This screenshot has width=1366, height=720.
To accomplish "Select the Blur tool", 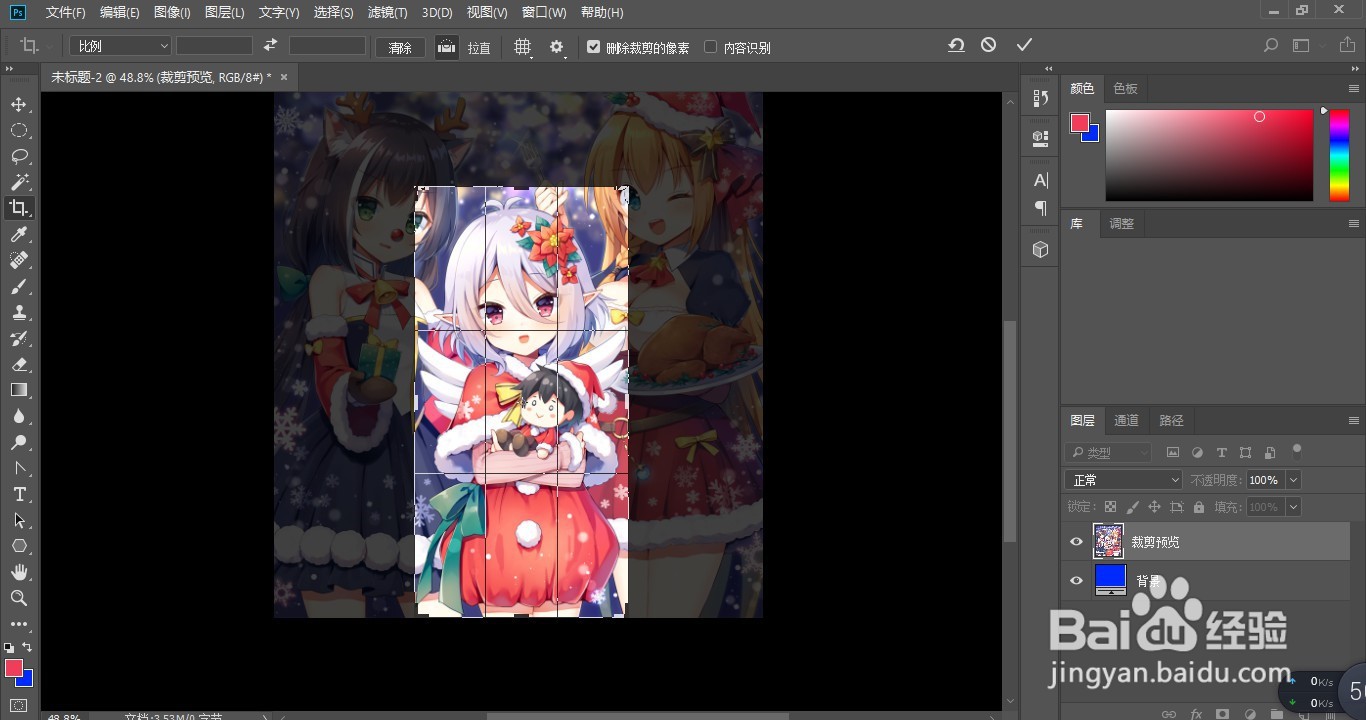I will 19,417.
